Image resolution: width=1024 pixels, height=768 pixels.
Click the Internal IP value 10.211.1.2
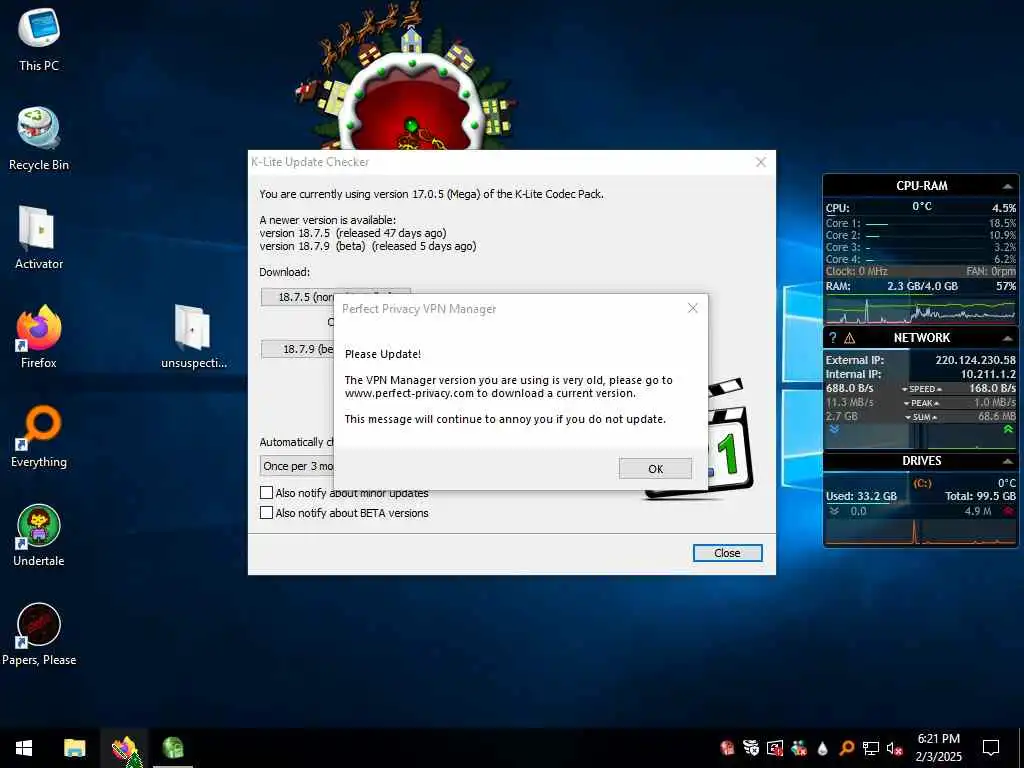click(987, 374)
